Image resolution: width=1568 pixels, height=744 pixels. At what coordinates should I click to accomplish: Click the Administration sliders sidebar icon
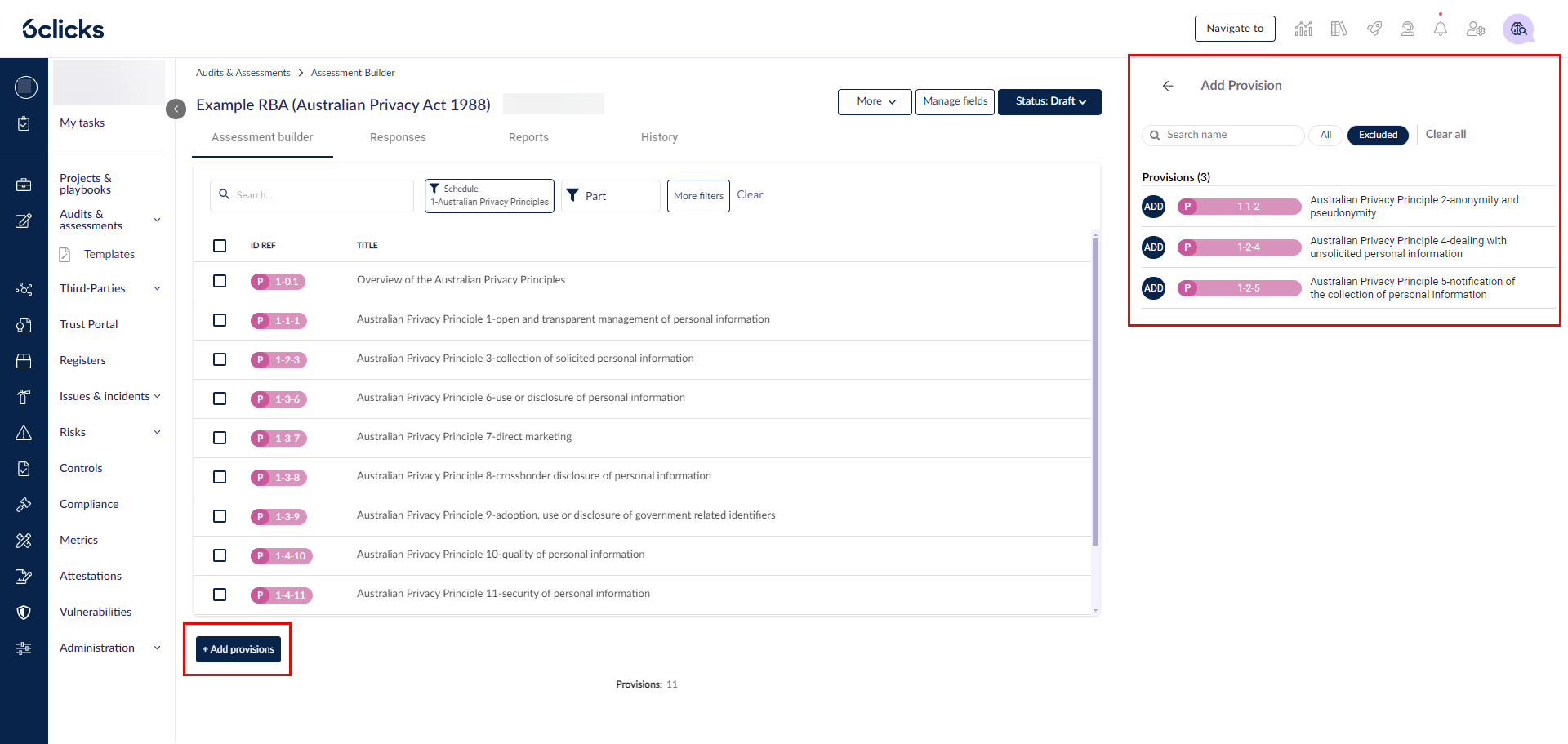(x=24, y=648)
